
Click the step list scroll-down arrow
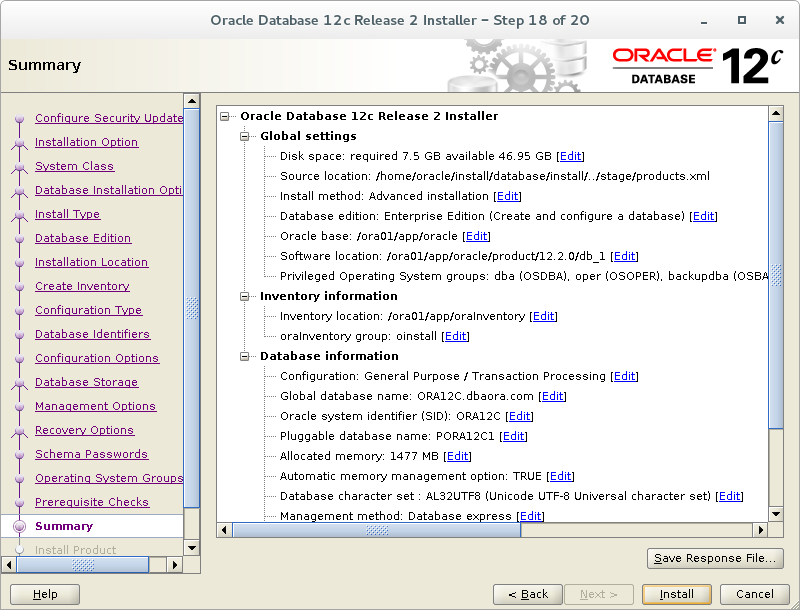pyautogui.click(x=191, y=548)
